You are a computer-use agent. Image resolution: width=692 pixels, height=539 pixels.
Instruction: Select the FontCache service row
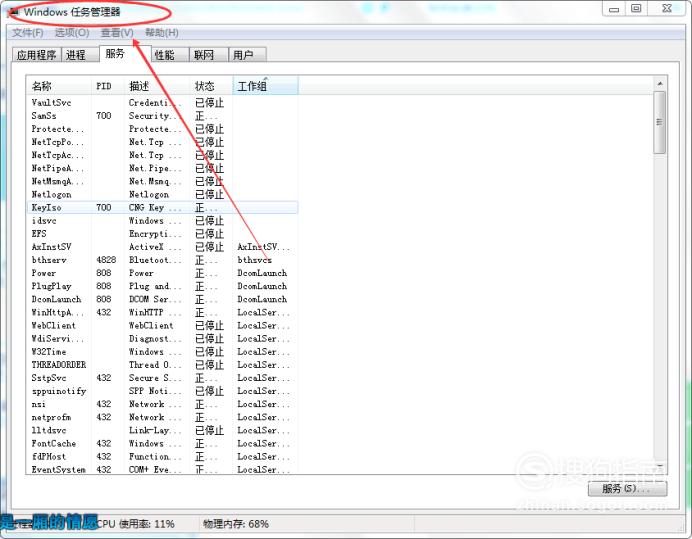(162, 443)
